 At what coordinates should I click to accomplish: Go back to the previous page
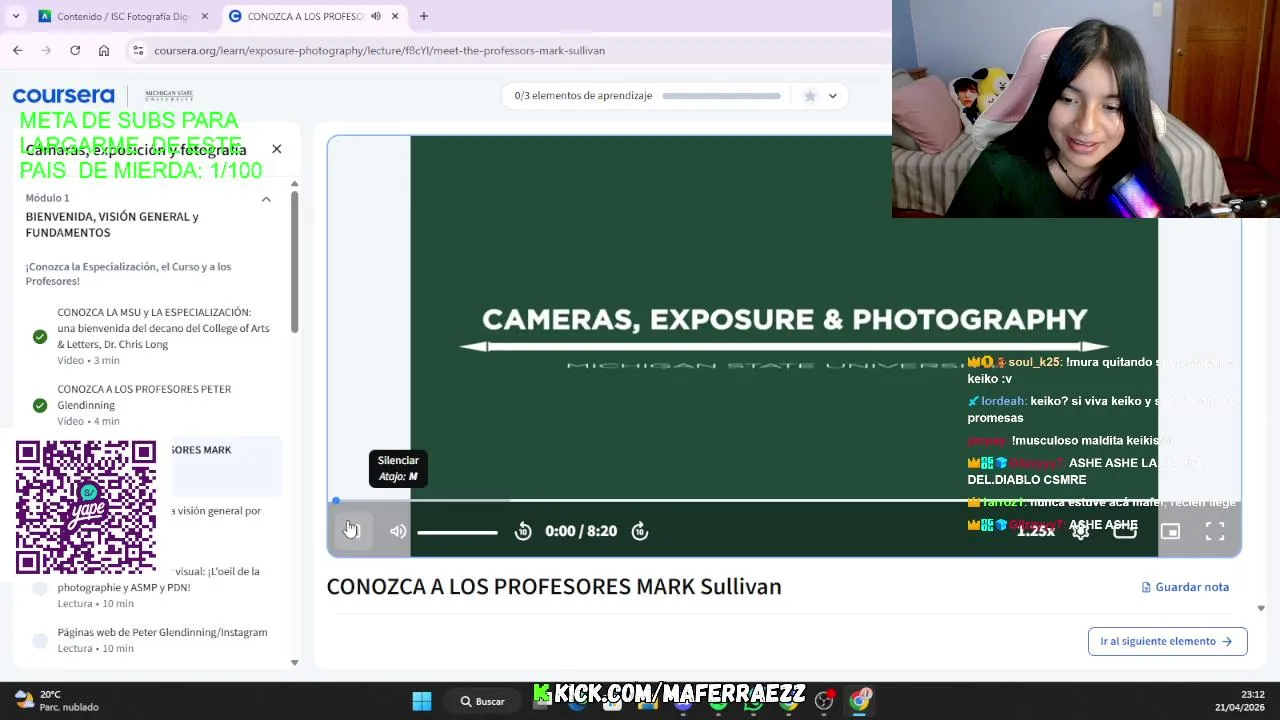18,50
